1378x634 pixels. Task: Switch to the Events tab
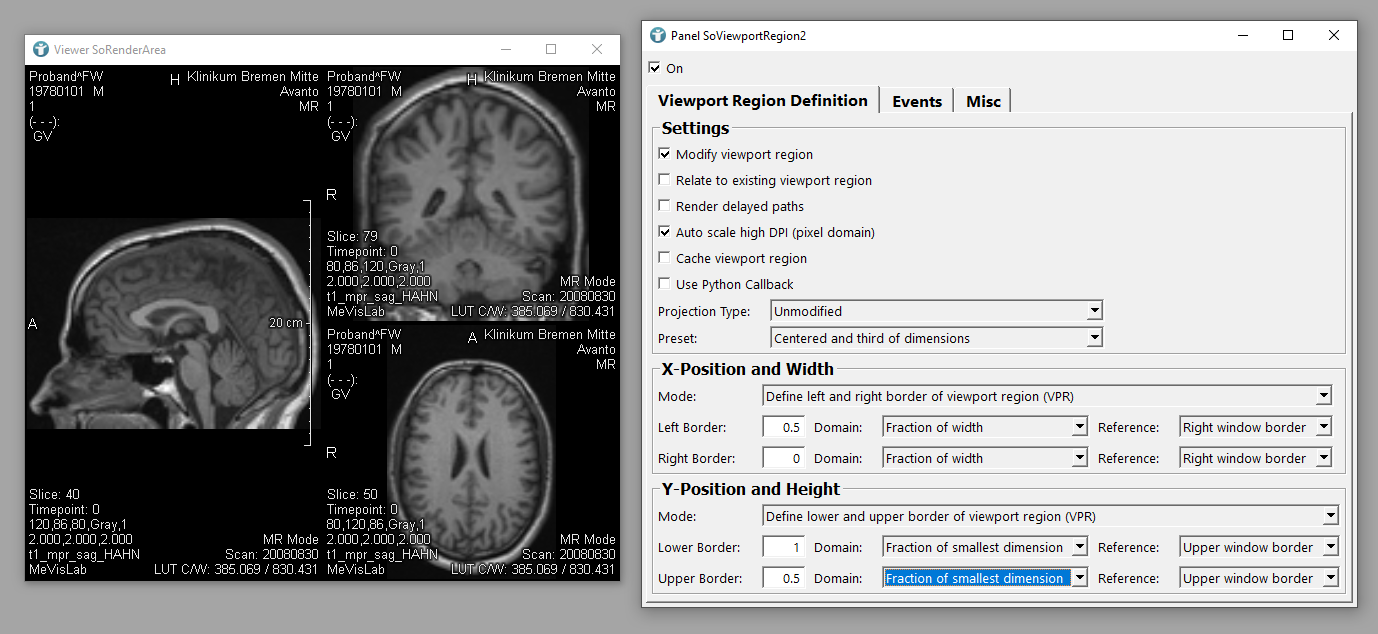[x=917, y=101]
